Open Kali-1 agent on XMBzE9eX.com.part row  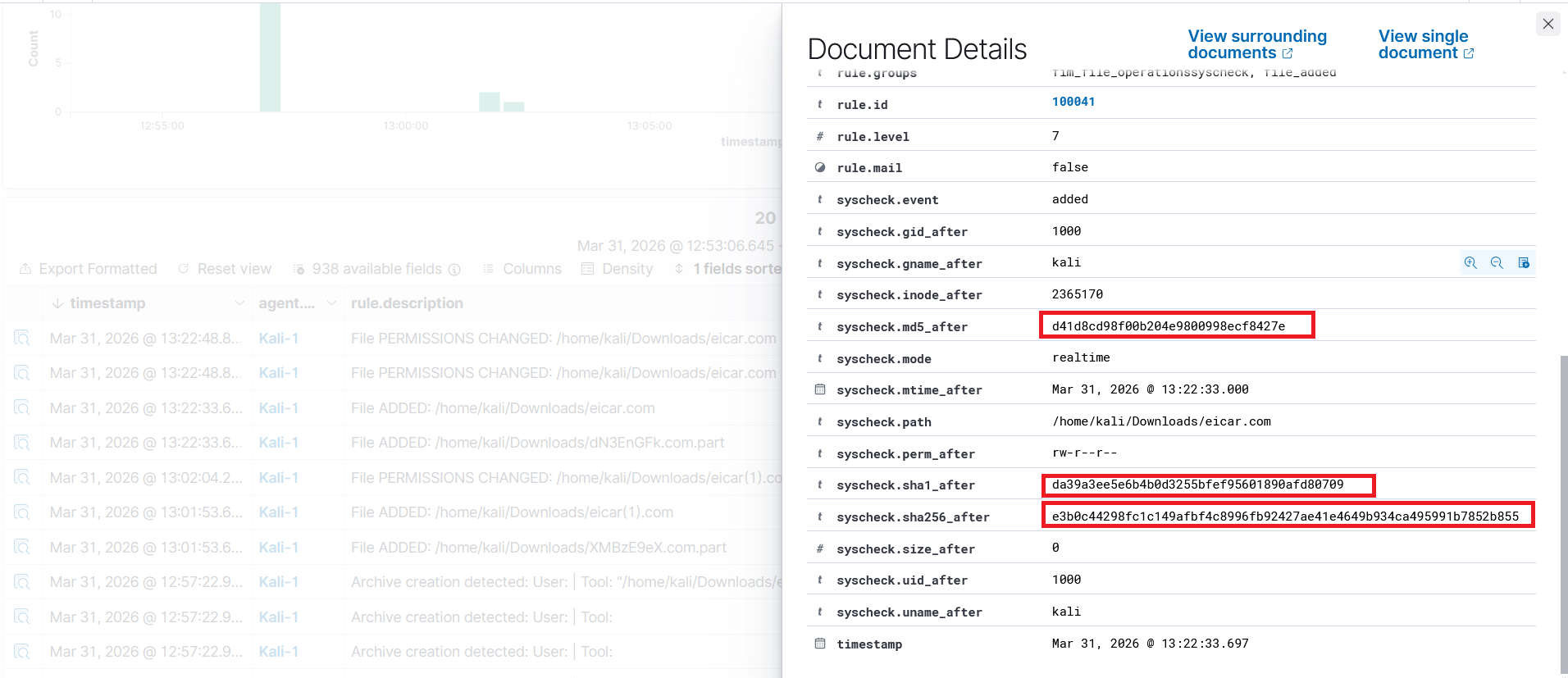[x=279, y=548]
